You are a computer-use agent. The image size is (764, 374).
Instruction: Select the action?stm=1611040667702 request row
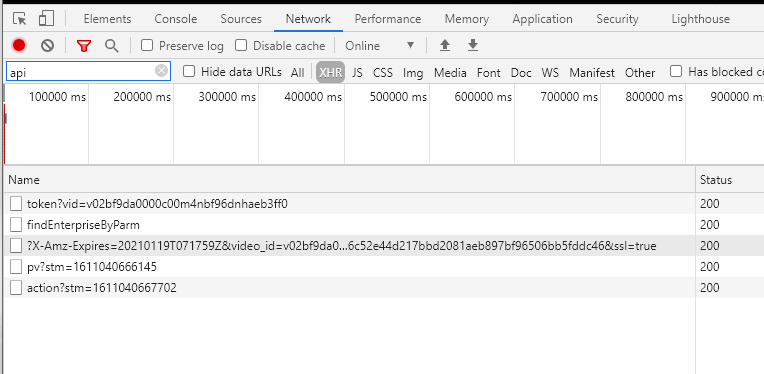349,287
